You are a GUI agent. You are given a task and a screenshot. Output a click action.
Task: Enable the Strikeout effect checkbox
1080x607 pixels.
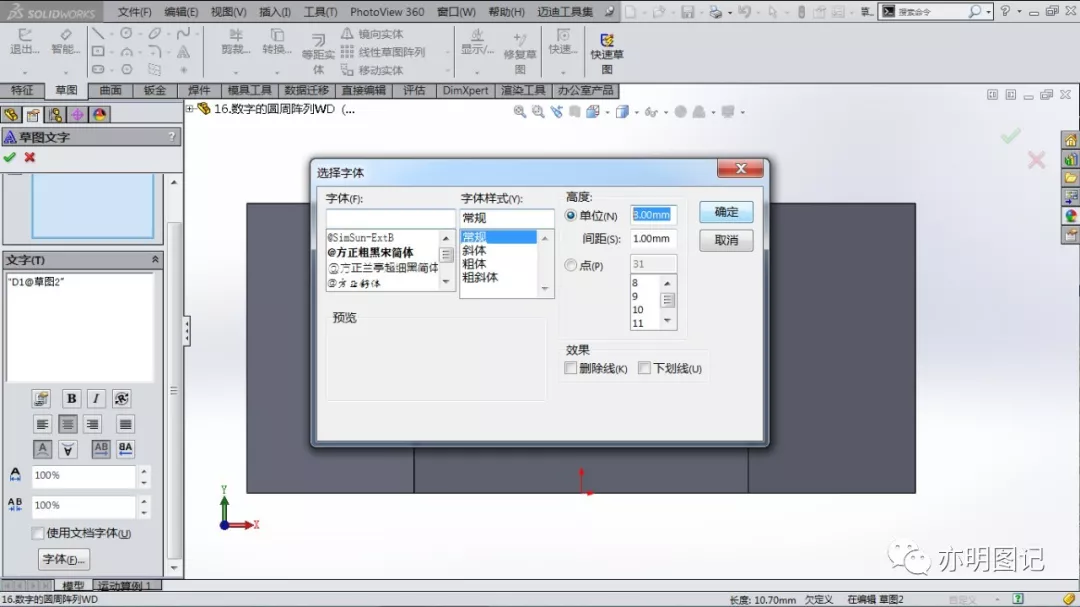pos(571,369)
